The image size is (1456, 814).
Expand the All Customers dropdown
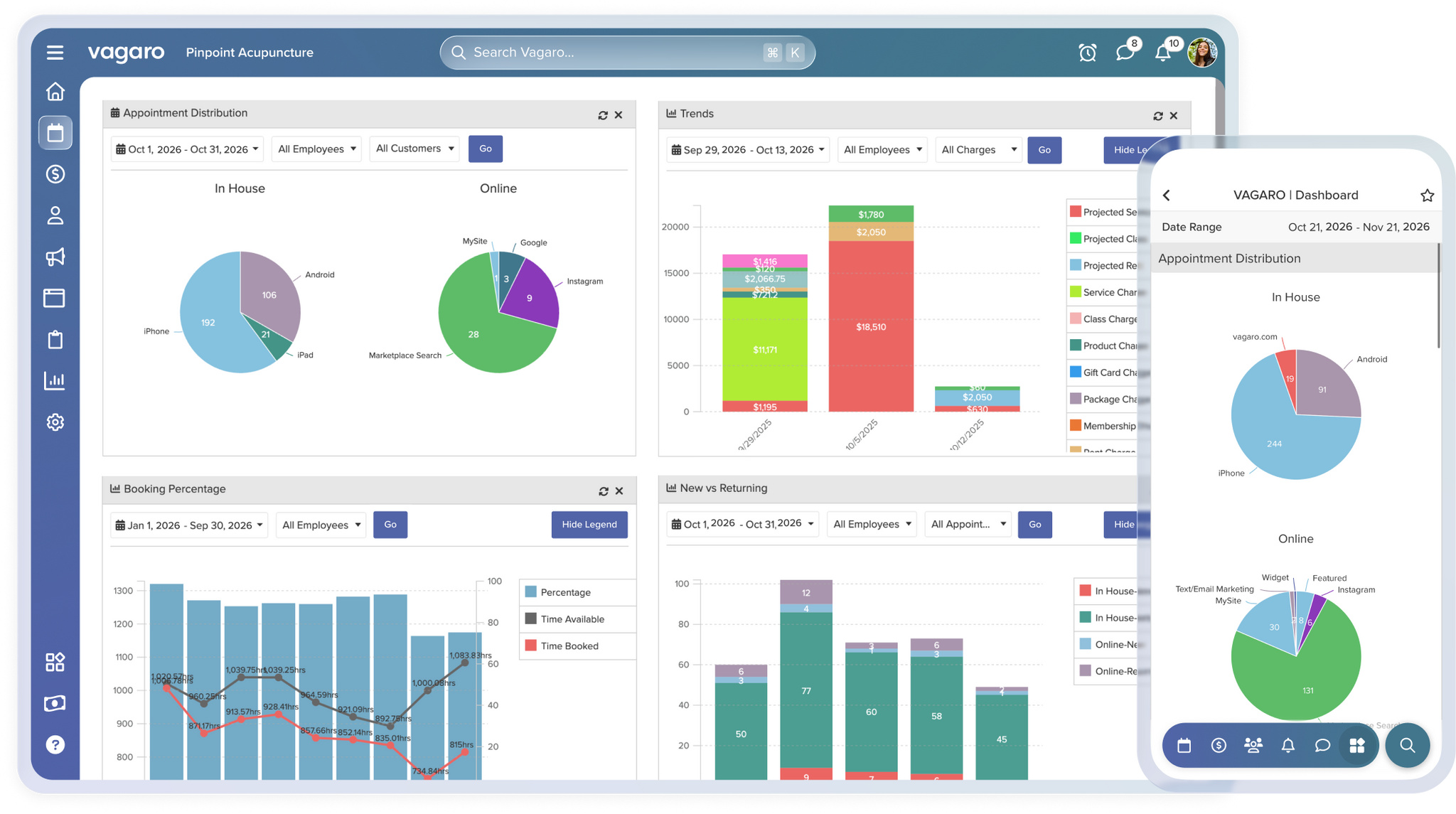coord(414,149)
